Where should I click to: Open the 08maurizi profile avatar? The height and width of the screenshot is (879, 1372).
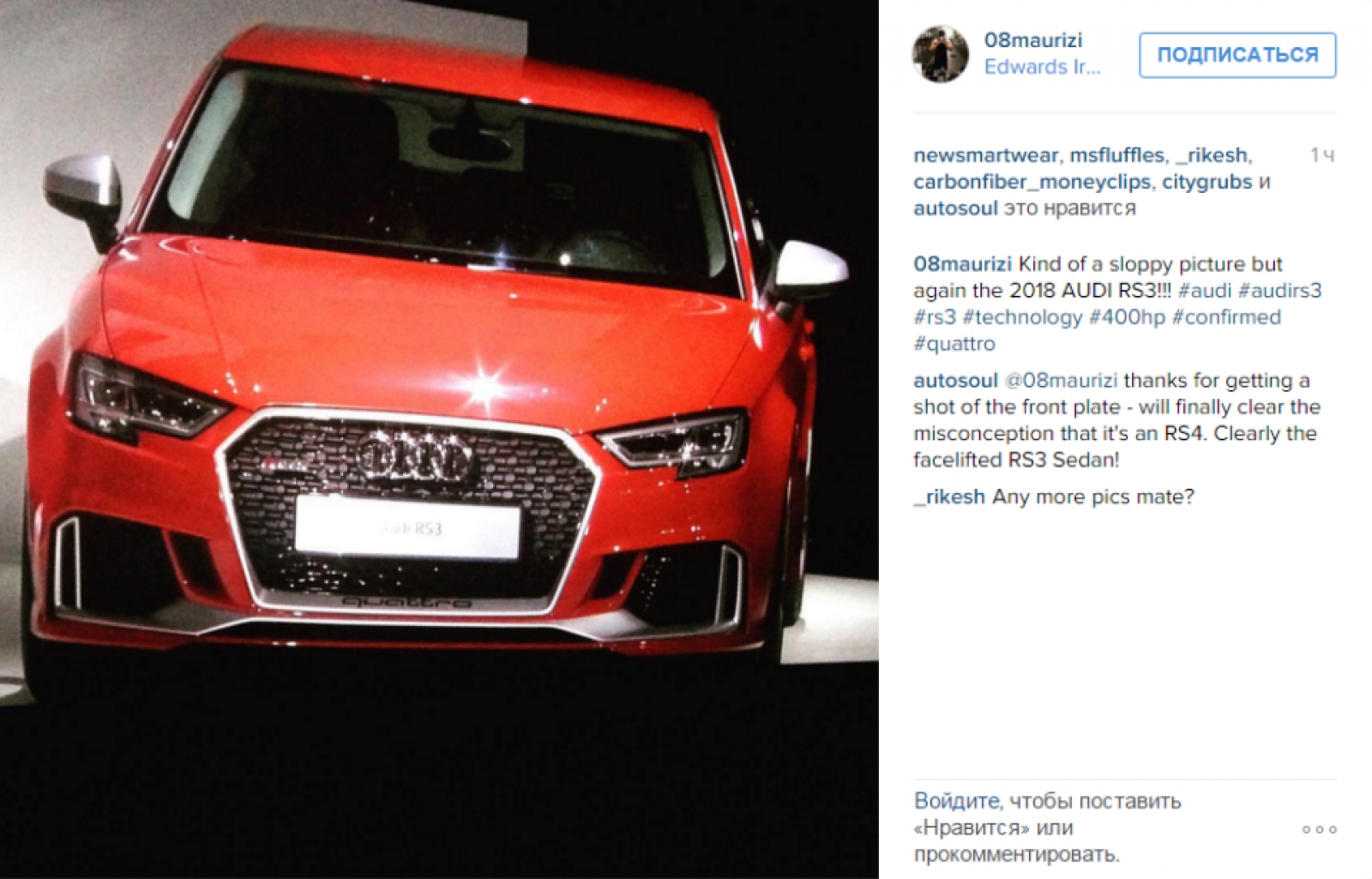940,54
